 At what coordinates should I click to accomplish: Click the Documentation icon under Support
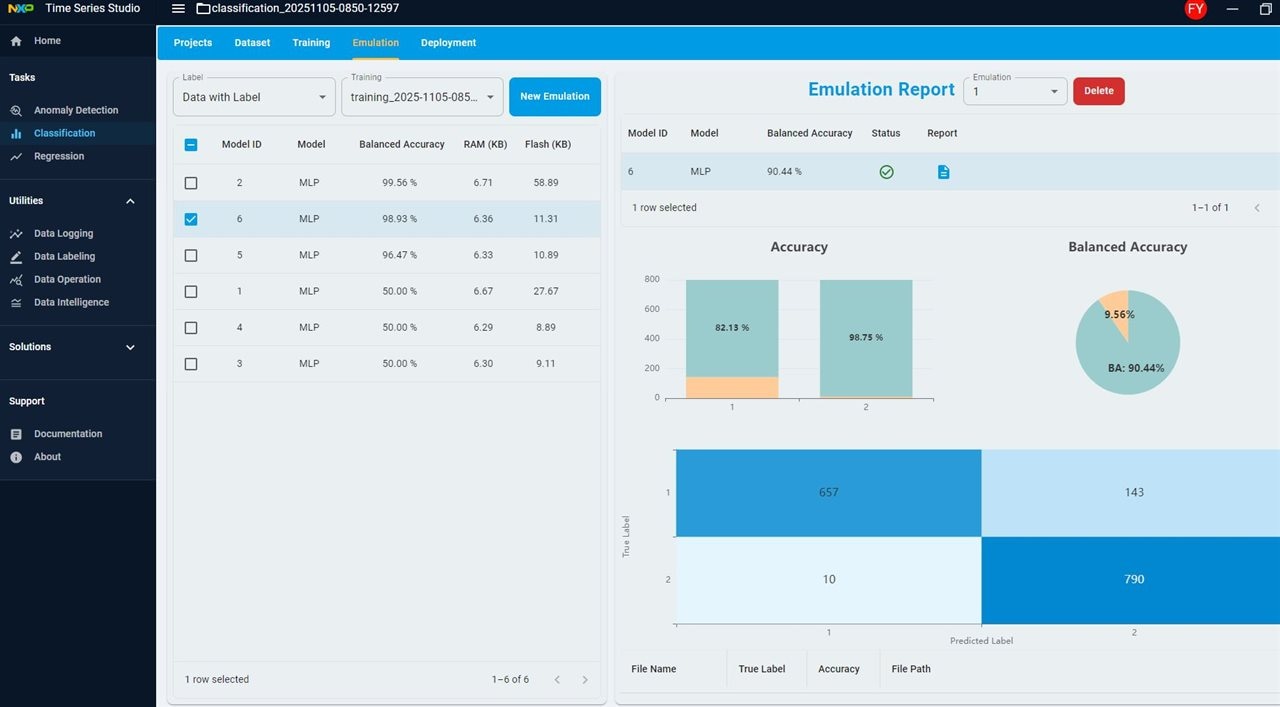(x=16, y=434)
